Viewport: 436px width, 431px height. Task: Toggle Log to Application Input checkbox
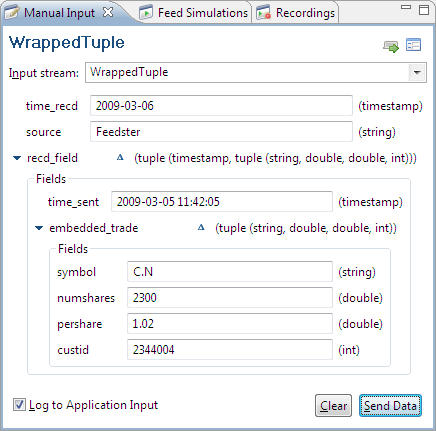click(x=19, y=405)
